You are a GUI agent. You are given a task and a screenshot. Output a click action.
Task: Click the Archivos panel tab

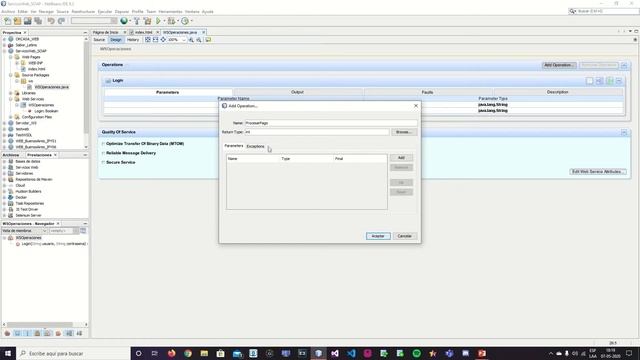tap(11, 155)
